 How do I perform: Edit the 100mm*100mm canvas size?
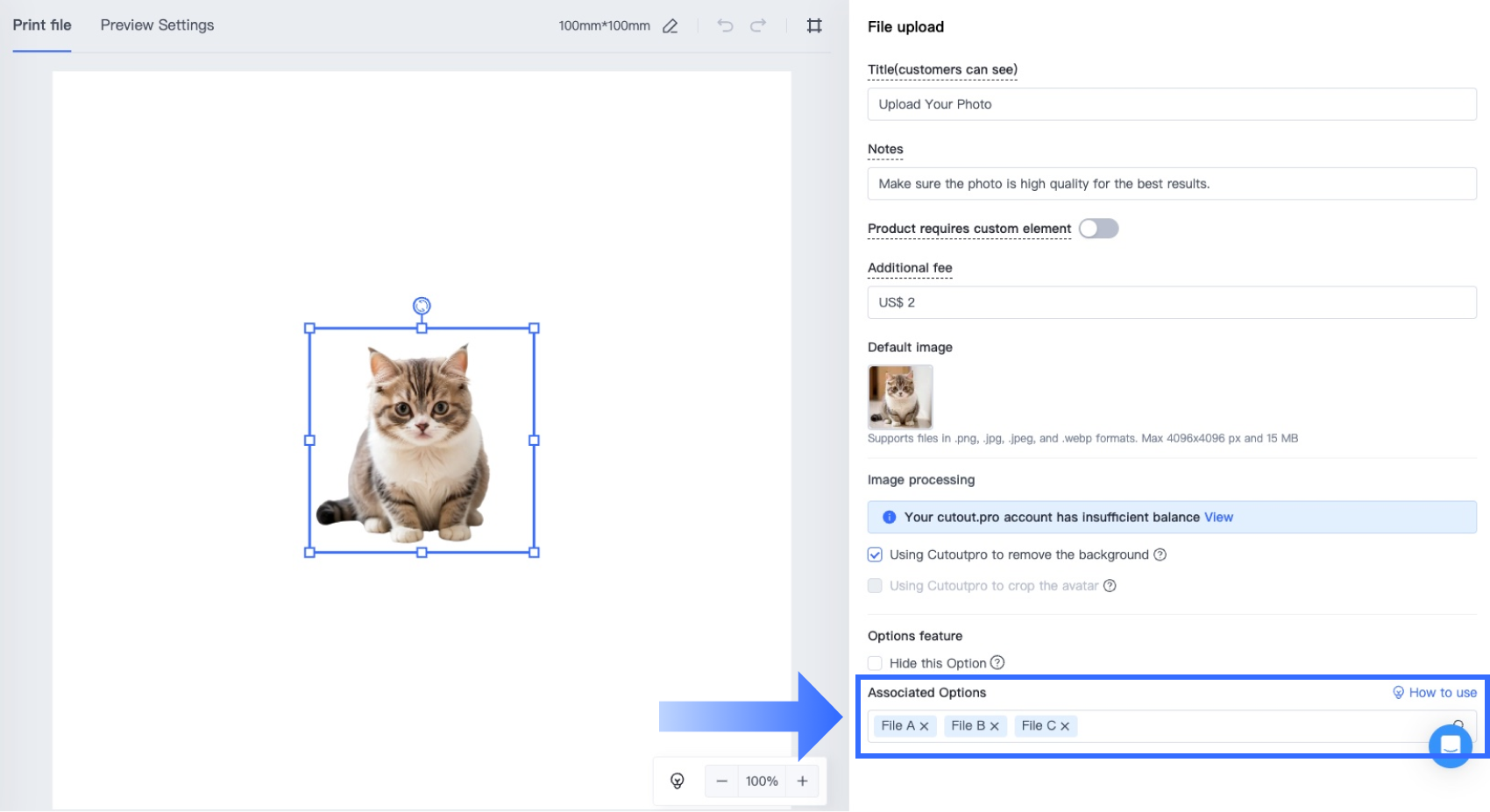coord(670,26)
